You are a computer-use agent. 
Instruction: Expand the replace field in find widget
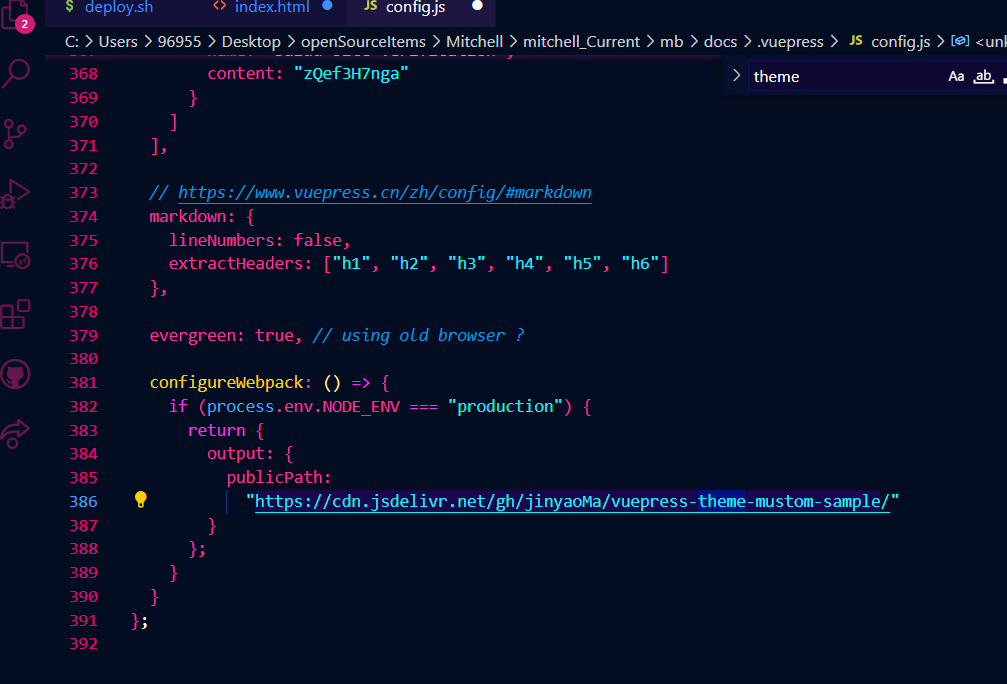[736, 76]
